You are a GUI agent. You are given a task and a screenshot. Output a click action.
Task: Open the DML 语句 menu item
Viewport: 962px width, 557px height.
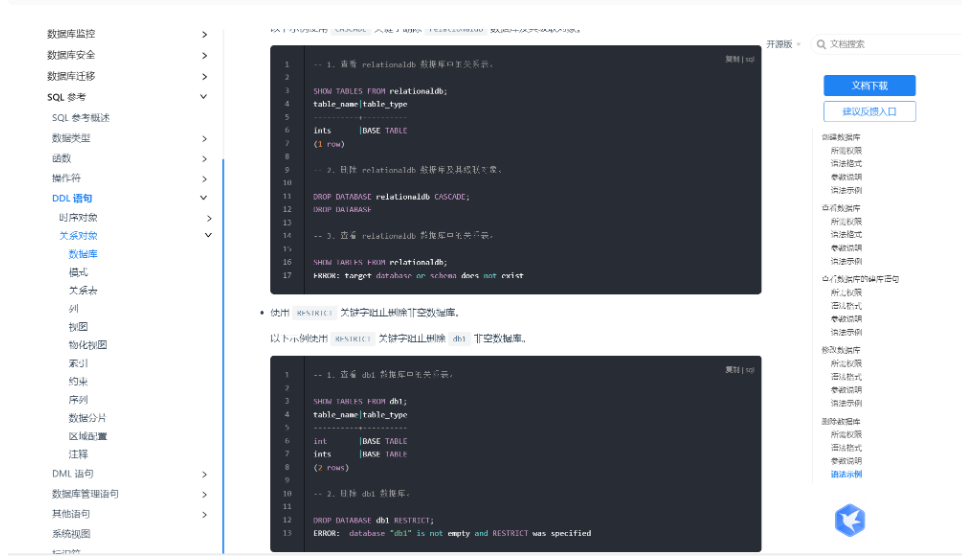(x=72, y=474)
